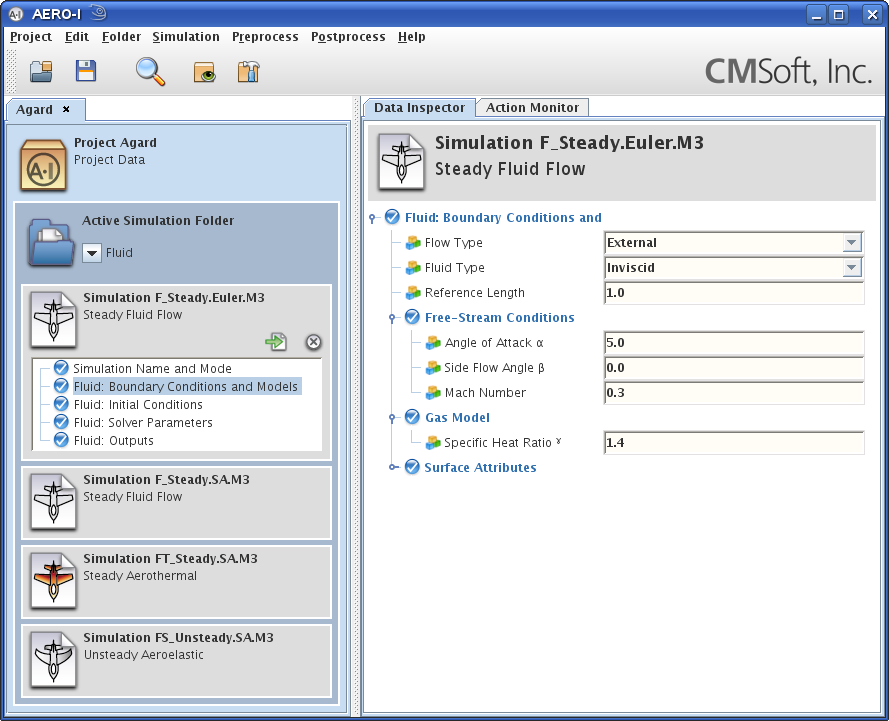The width and height of the screenshot is (889, 721).
Task: Click the circled X delete simulation icon
Action: (314, 342)
